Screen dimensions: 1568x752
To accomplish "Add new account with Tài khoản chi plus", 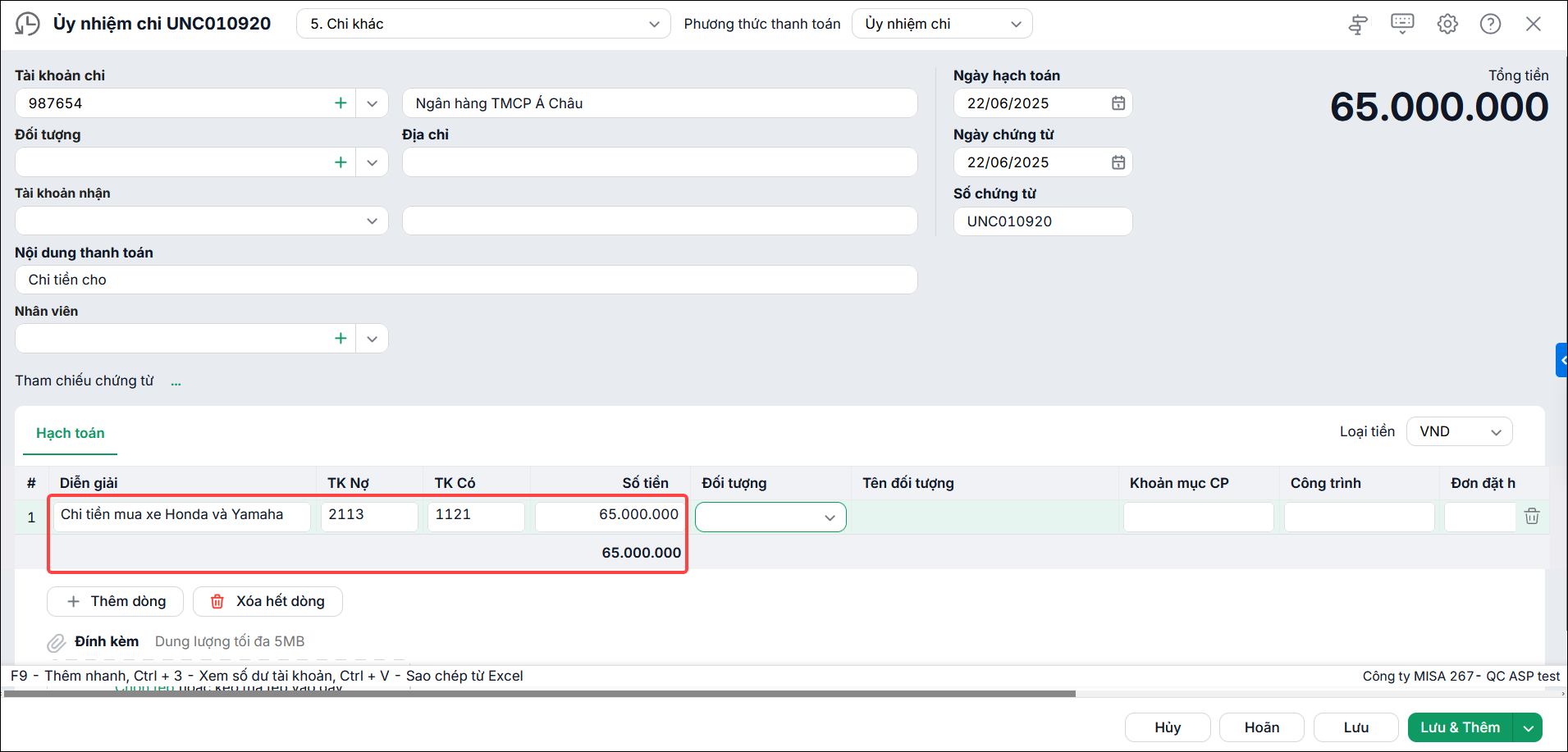I will click(x=341, y=103).
